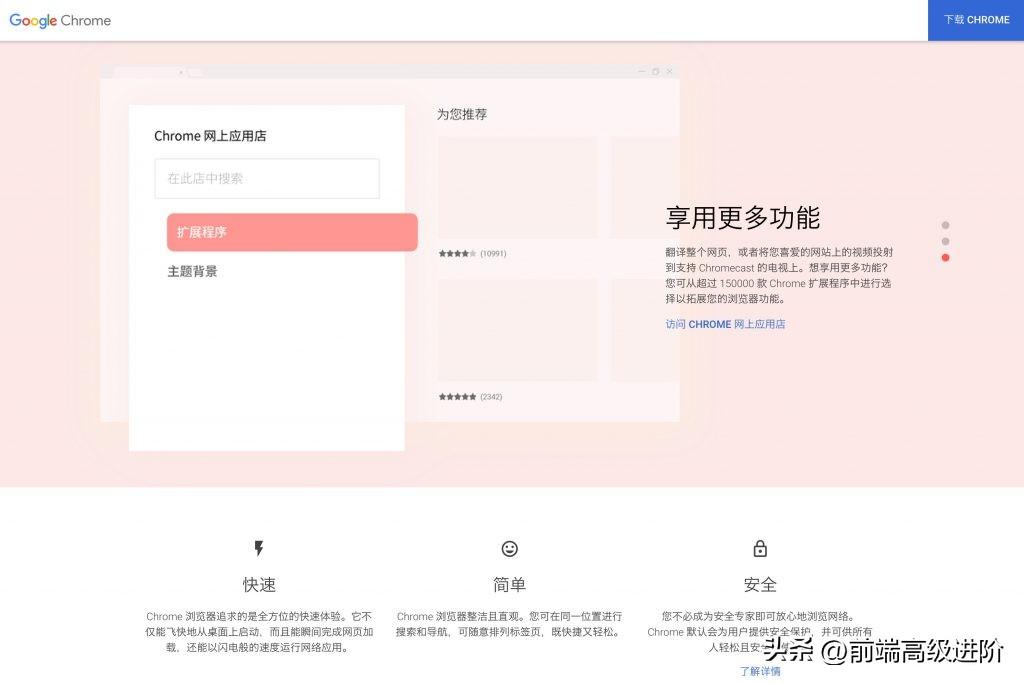Click the 下载 CHROME button
This screenshot has height=683, width=1024.
pyautogui.click(x=976, y=20)
